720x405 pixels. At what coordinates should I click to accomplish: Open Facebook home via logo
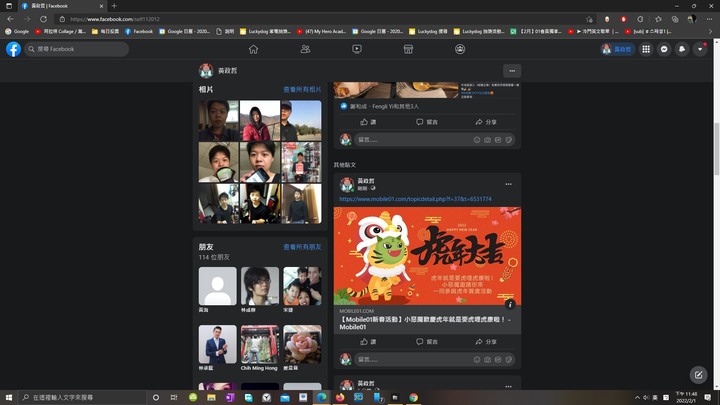[x=13, y=49]
